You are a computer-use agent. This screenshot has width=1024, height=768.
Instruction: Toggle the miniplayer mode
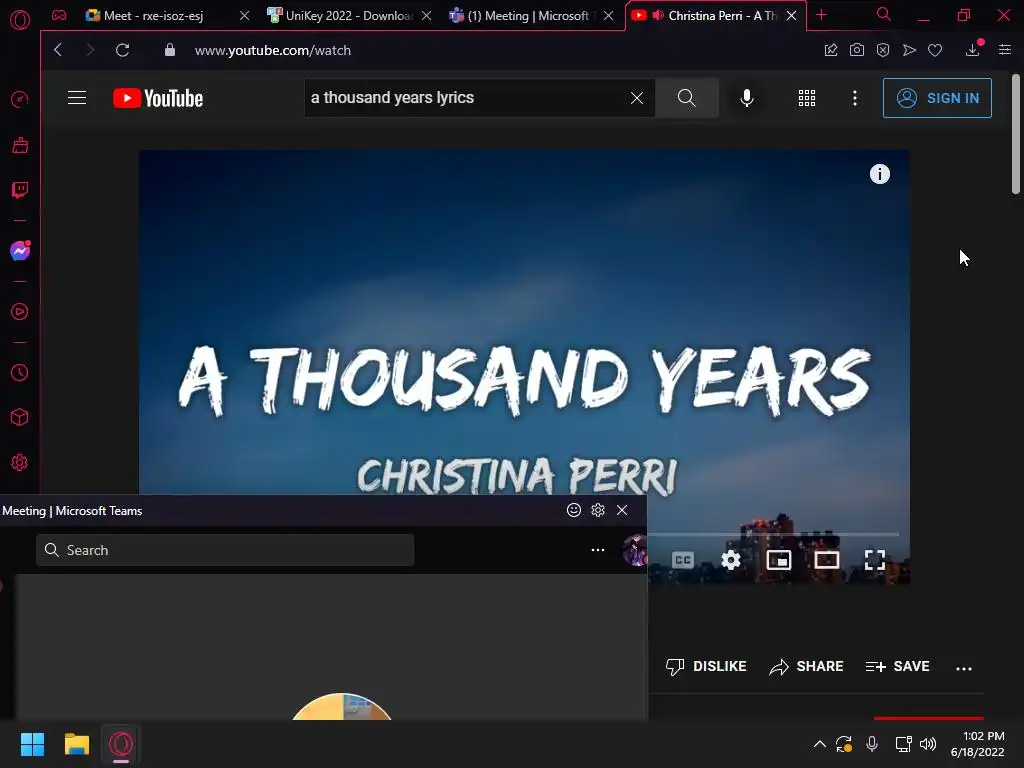click(778, 560)
